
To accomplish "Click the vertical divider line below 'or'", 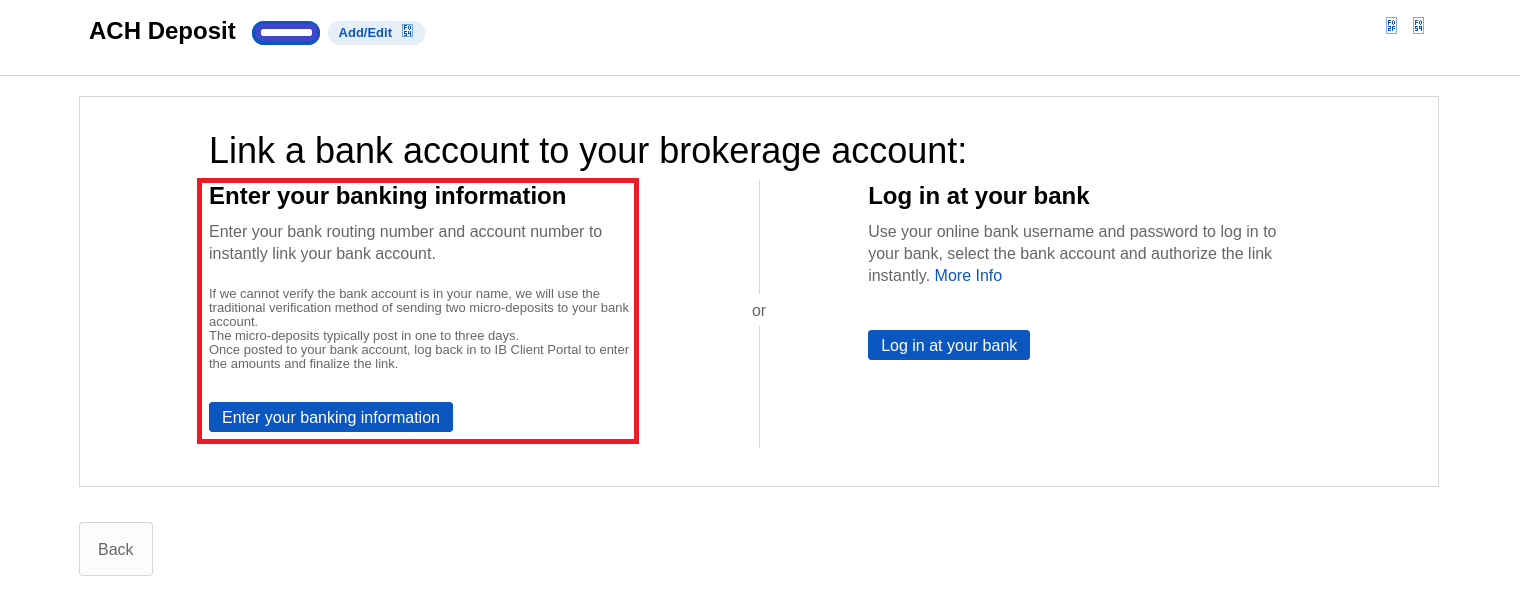I will (759, 387).
